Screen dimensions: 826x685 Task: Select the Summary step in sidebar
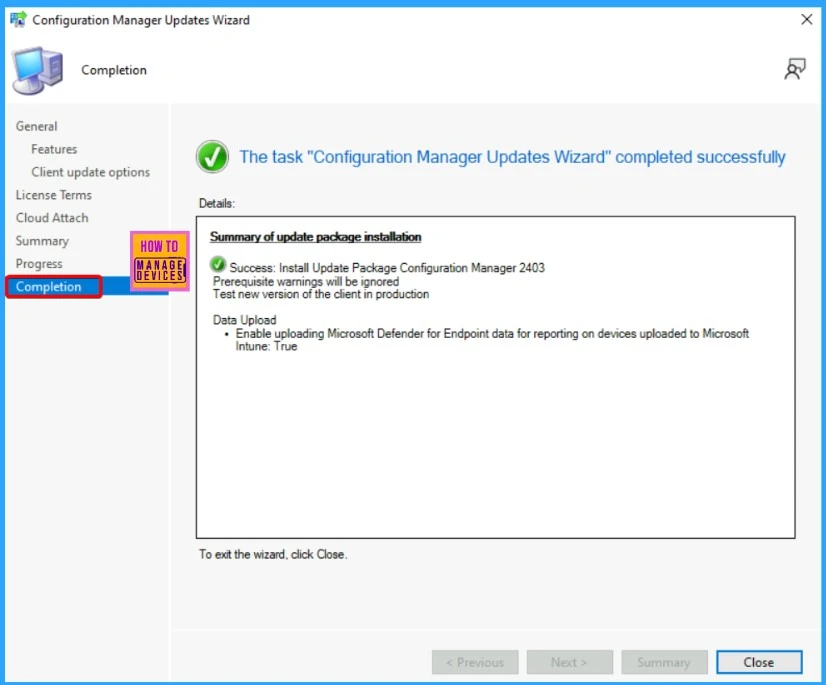pyautogui.click(x=42, y=241)
